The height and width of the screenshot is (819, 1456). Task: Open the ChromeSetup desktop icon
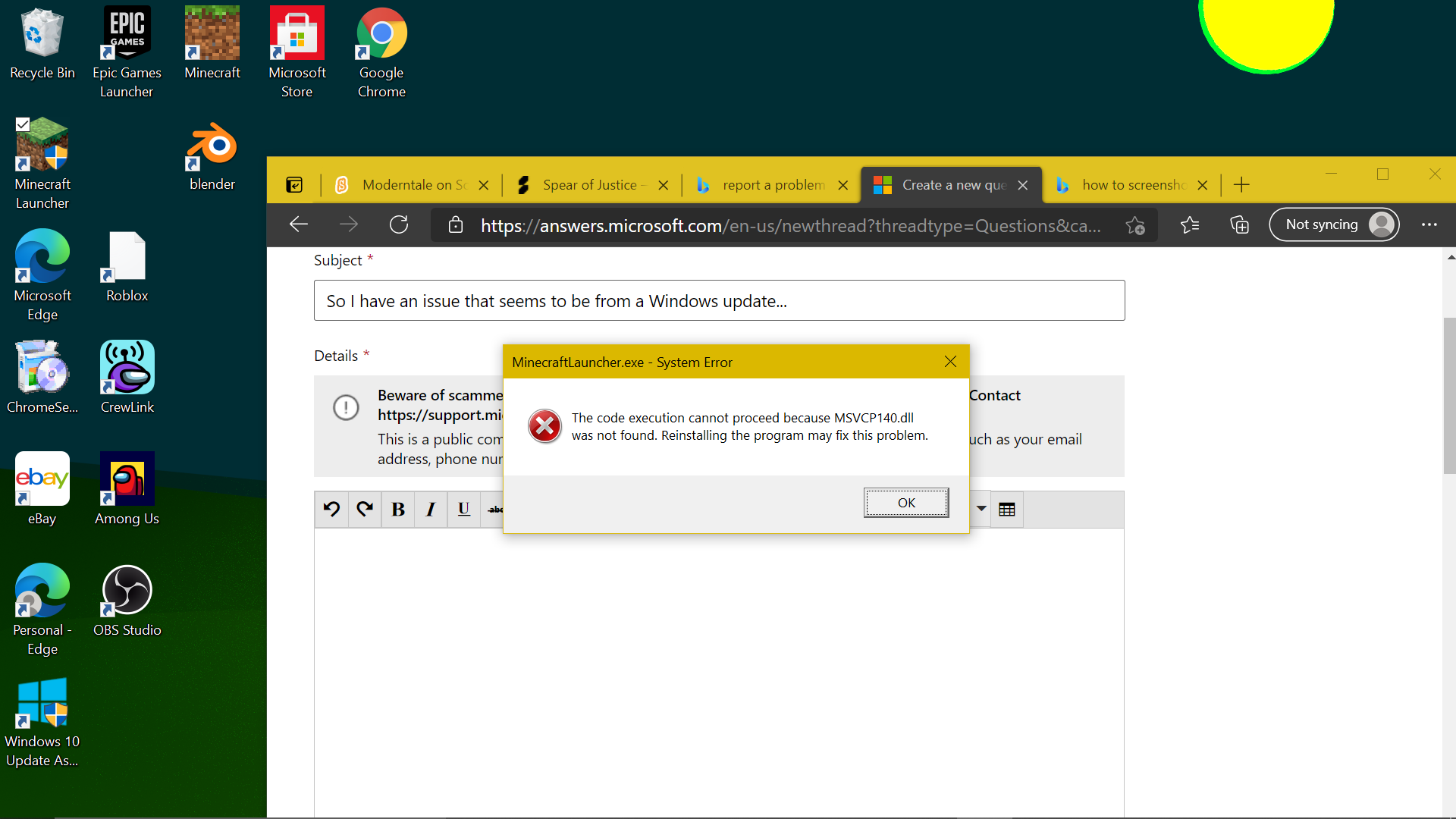pos(42,378)
